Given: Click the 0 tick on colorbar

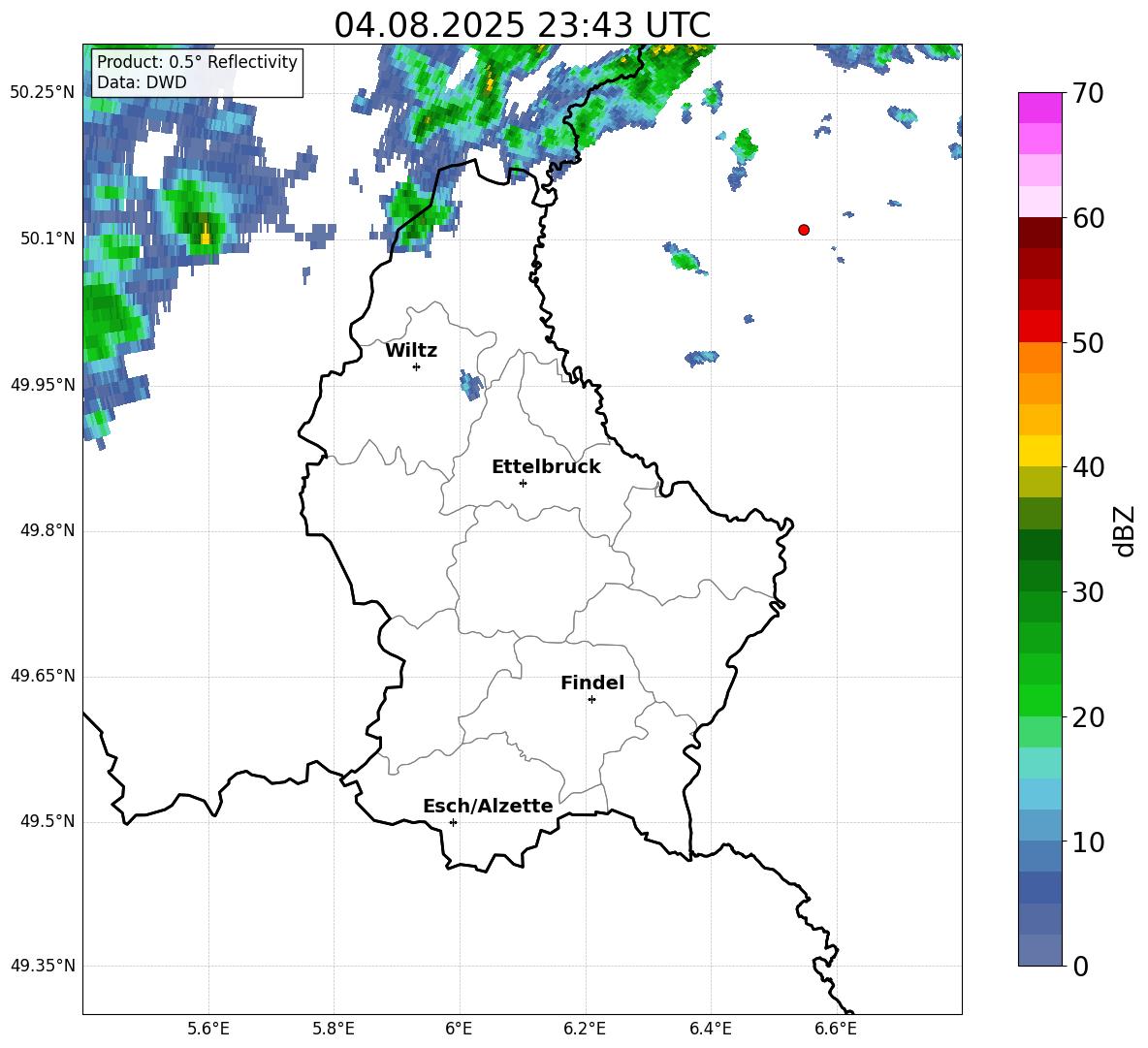Looking at the screenshot, I should (x=1080, y=967).
